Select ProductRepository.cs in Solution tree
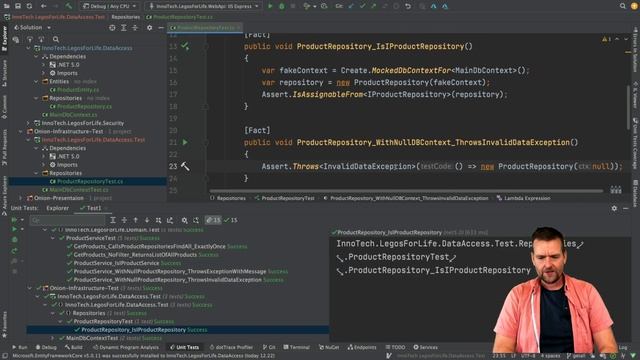The height and width of the screenshot is (360, 640). coord(84,106)
